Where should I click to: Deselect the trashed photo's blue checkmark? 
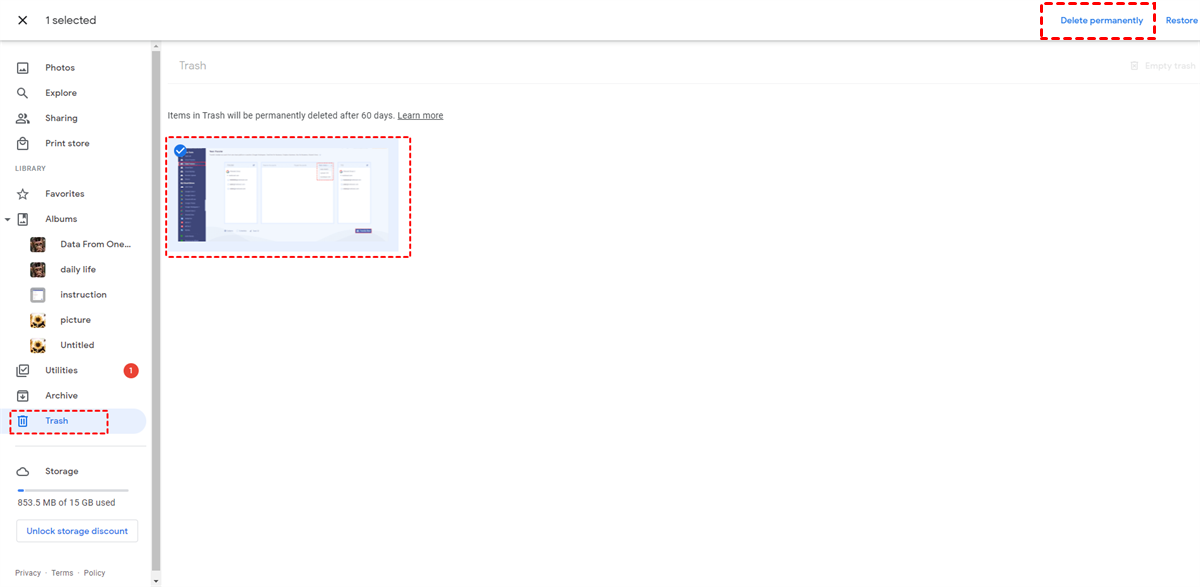(x=180, y=151)
